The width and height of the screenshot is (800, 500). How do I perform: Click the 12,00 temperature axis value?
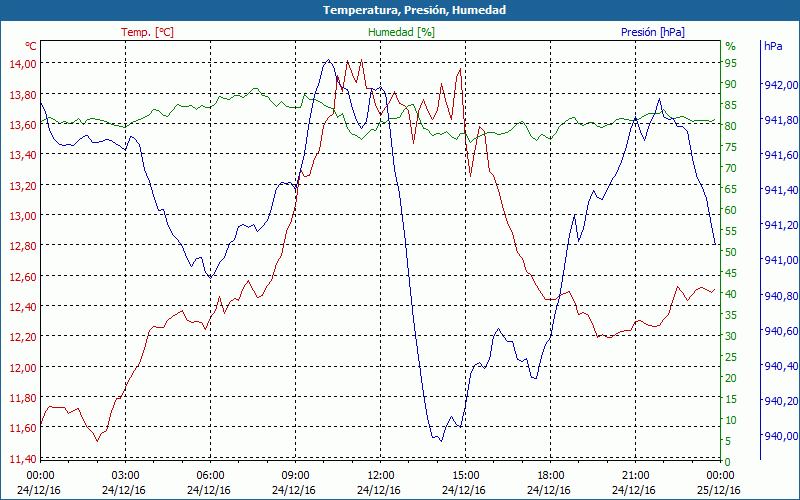23,367
